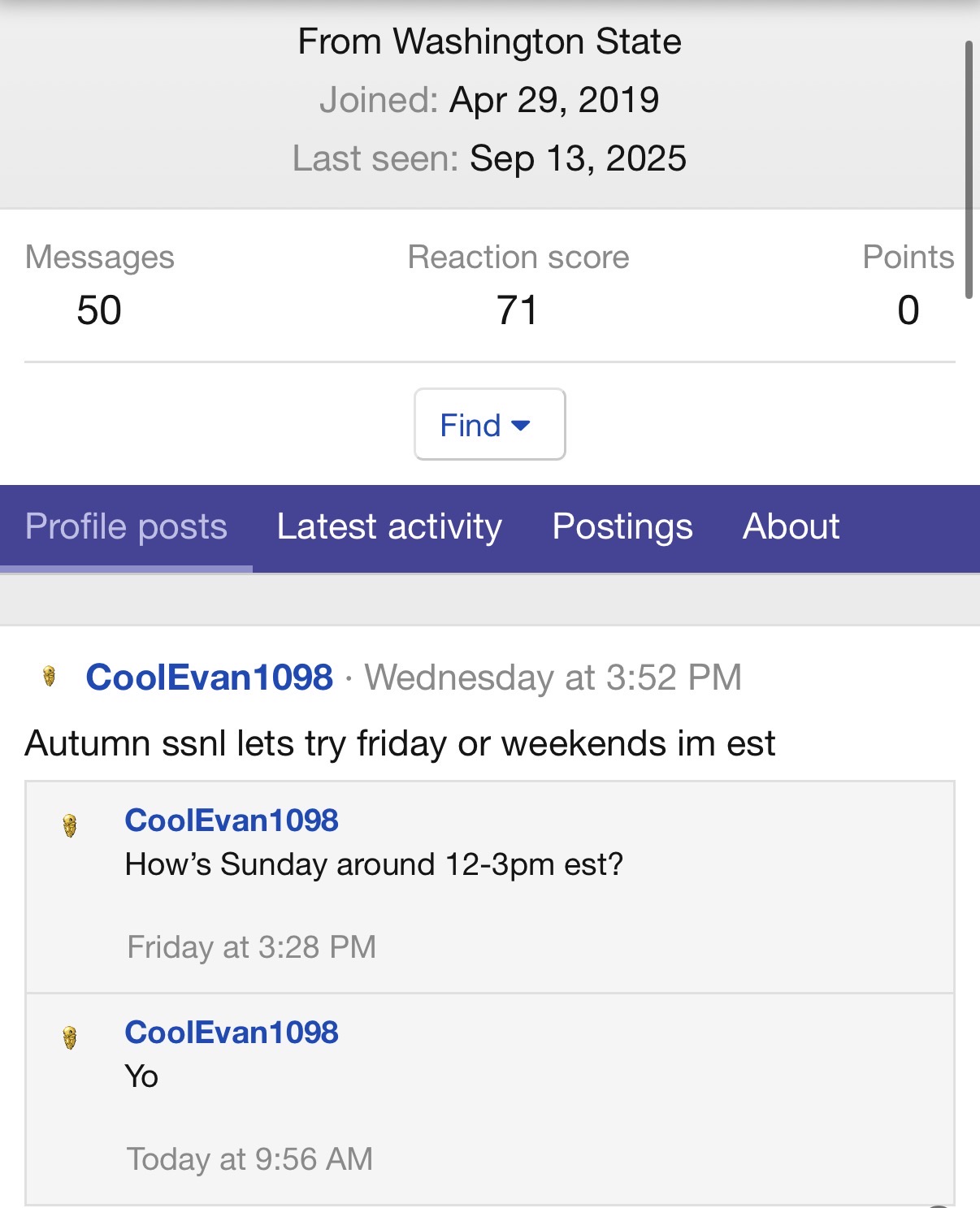Open the Latest activity tab
The width and height of the screenshot is (980, 1208).
[389, 526]
